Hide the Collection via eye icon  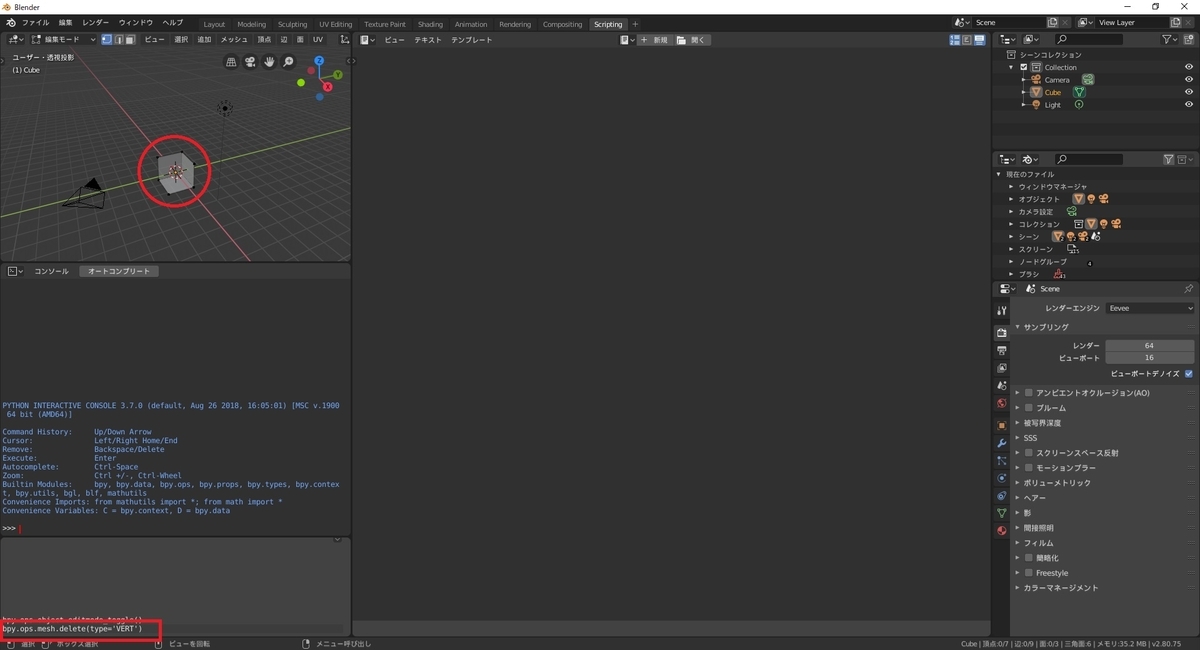click(1189, 67)
